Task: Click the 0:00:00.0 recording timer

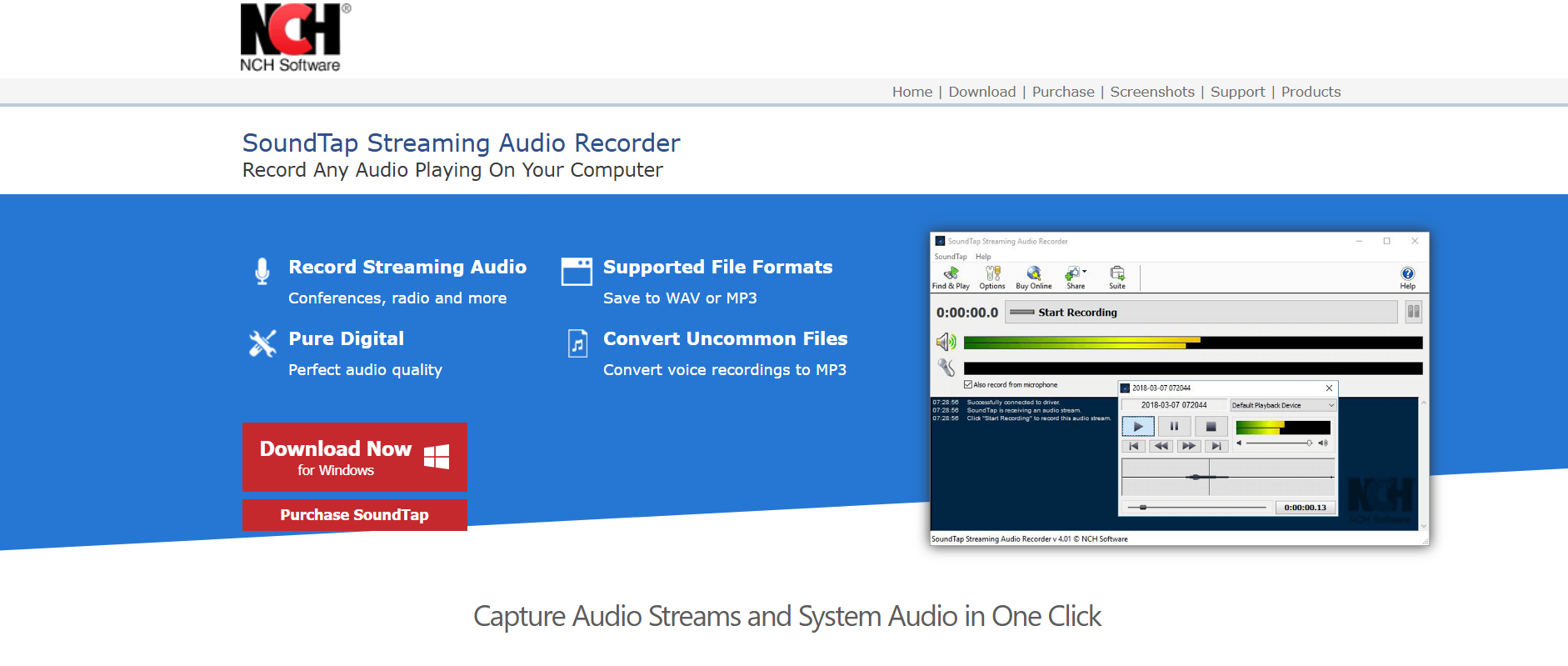Action: pos(967,313)
